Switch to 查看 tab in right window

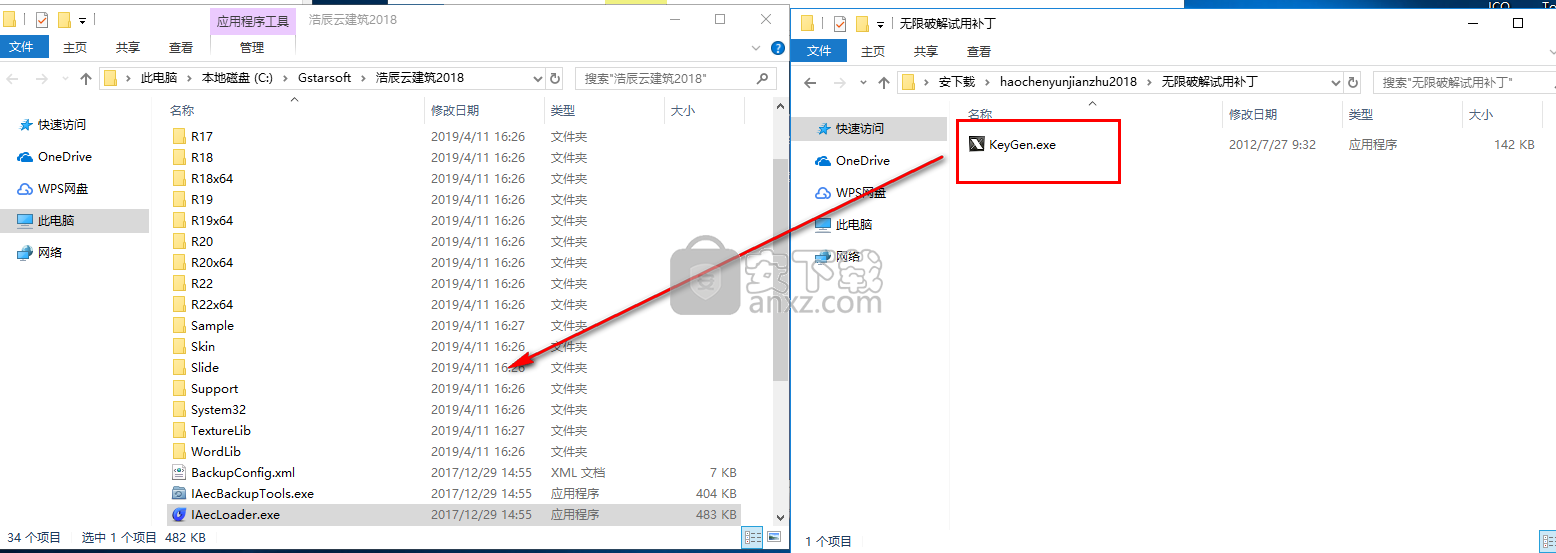[979, 51]
